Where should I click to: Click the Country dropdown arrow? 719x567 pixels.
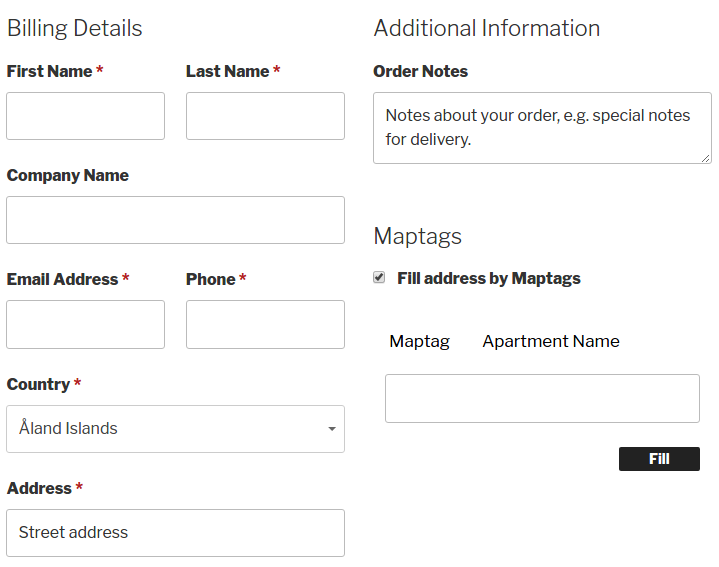coord(331,429)
